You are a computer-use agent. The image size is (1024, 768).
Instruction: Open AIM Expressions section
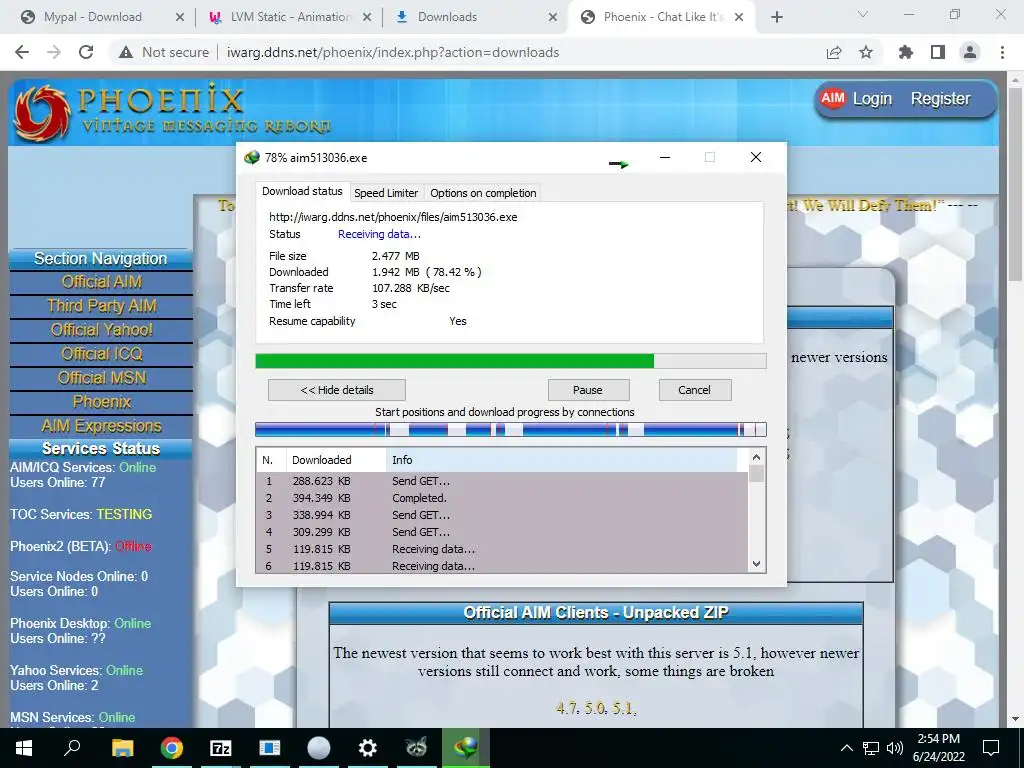(x=101, y=426)
